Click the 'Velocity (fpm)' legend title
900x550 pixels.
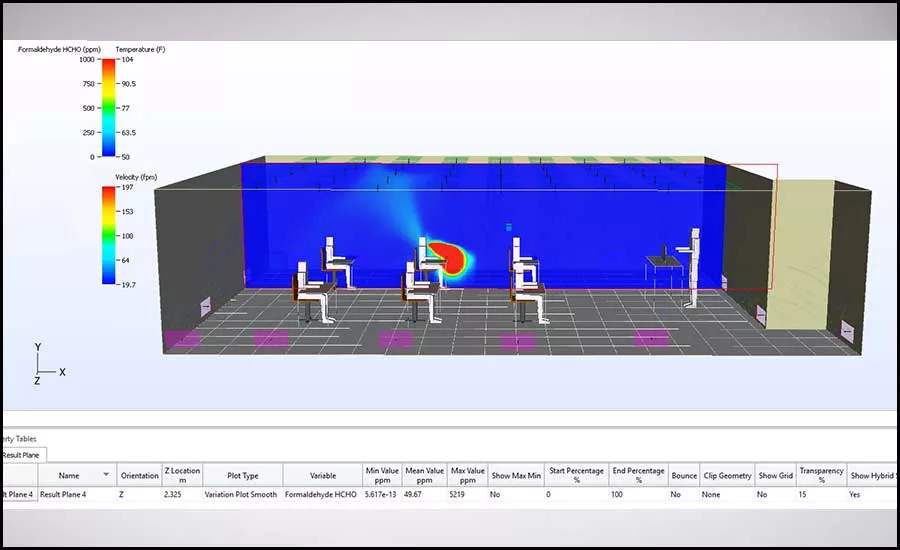click(x=136, y=177)
